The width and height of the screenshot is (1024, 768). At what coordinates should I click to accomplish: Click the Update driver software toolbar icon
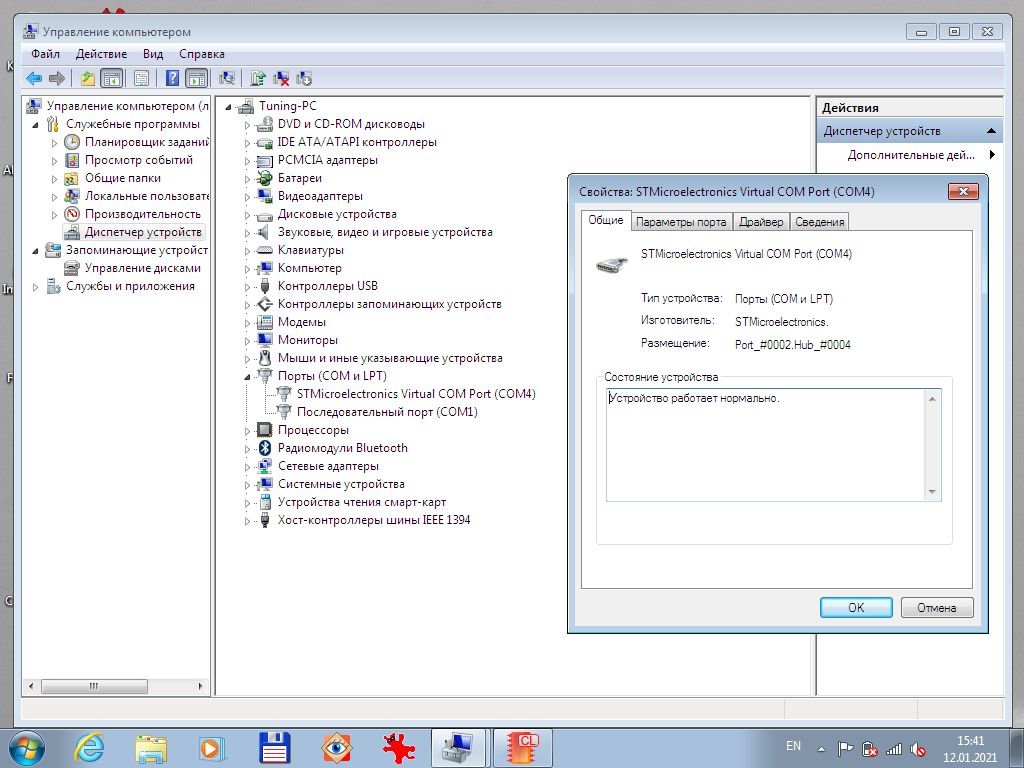pyautogui.click(x=258, y=78)
